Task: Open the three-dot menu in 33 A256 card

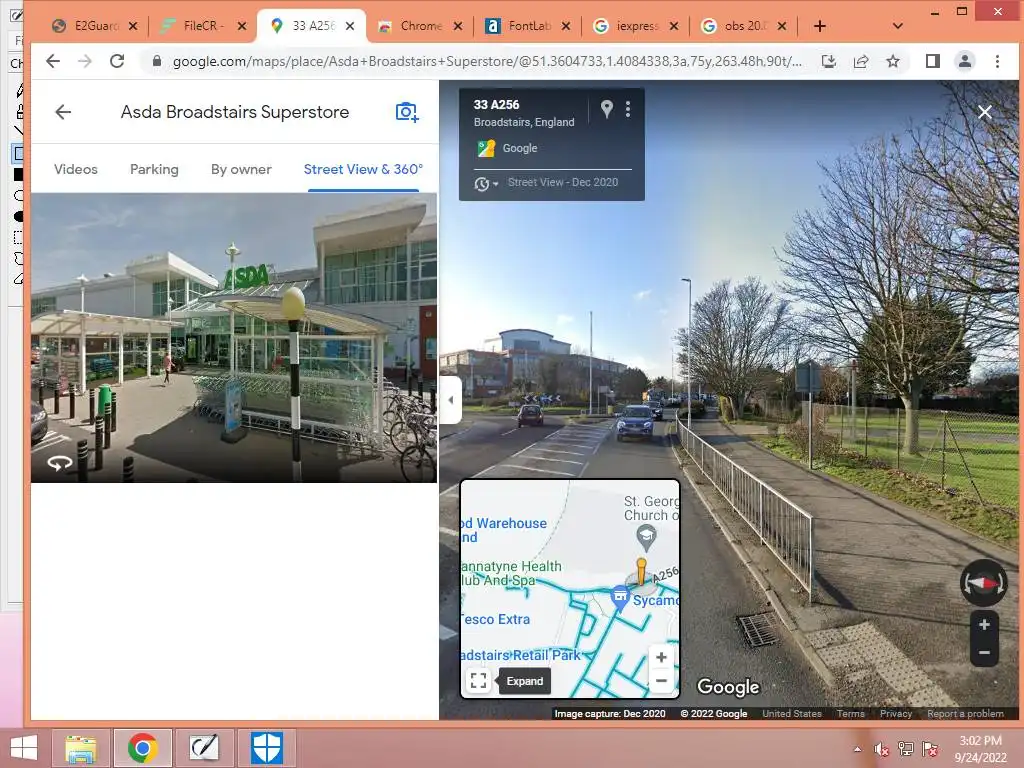Action: coord(628,109)
